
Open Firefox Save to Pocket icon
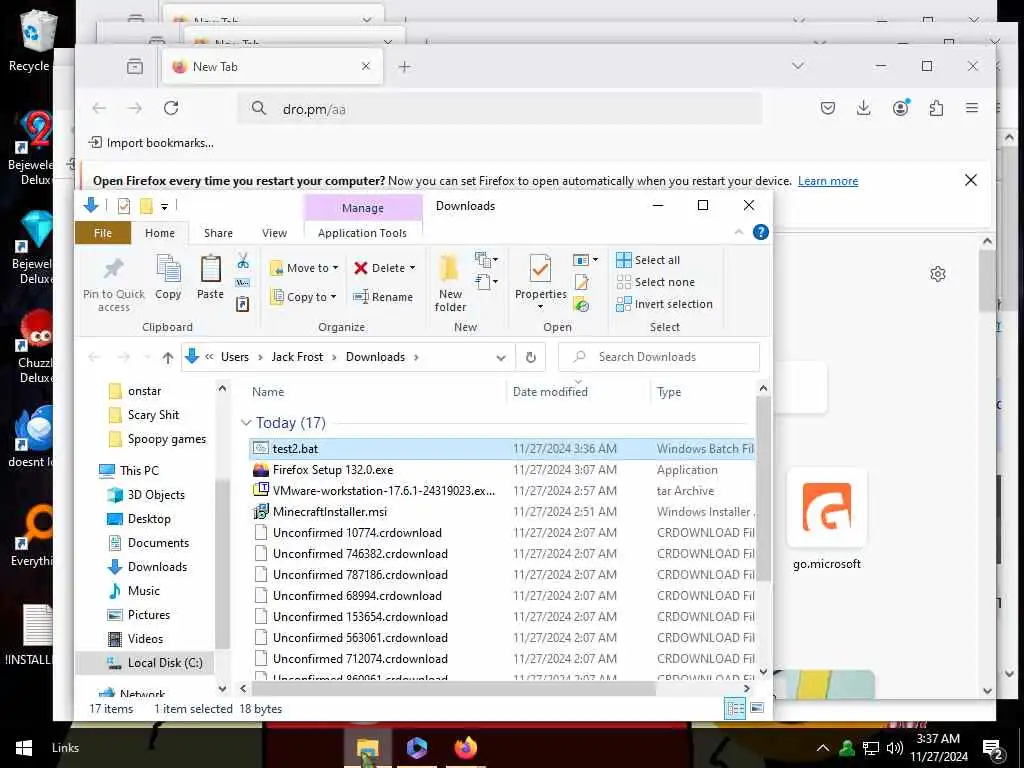pyautogui.click(x=827, y=108)
